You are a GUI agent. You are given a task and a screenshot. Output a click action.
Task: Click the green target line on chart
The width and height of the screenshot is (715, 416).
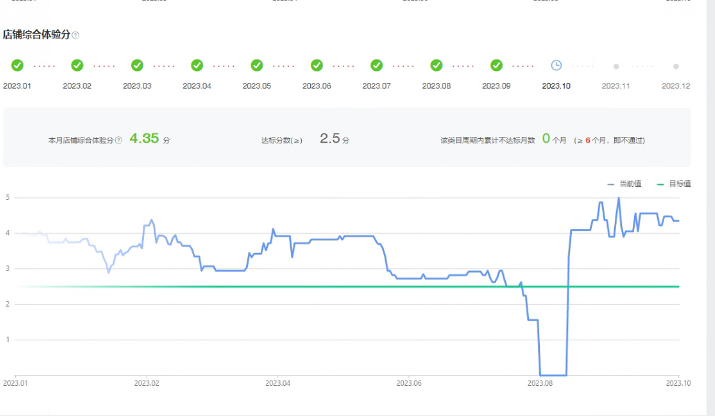300,287
